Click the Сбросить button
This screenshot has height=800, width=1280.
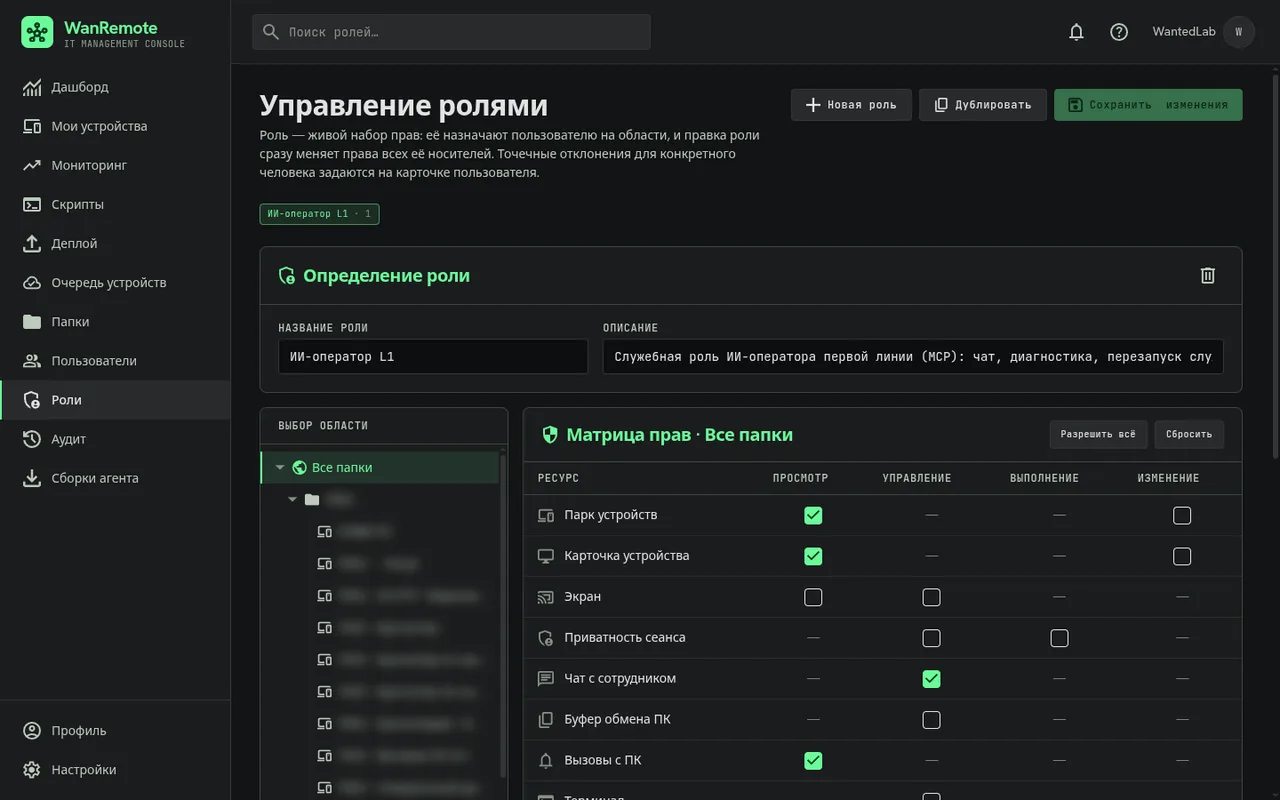pos(1189,434)
